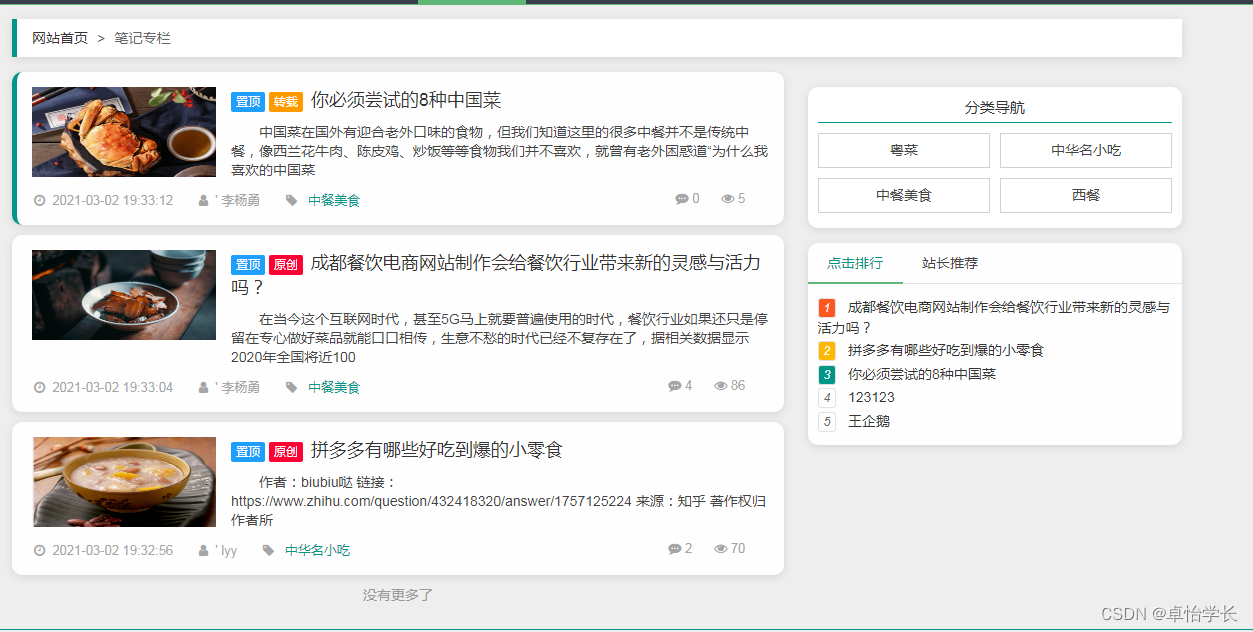Select 中华名小吃 category button in 分类导航

point(1086,151)
